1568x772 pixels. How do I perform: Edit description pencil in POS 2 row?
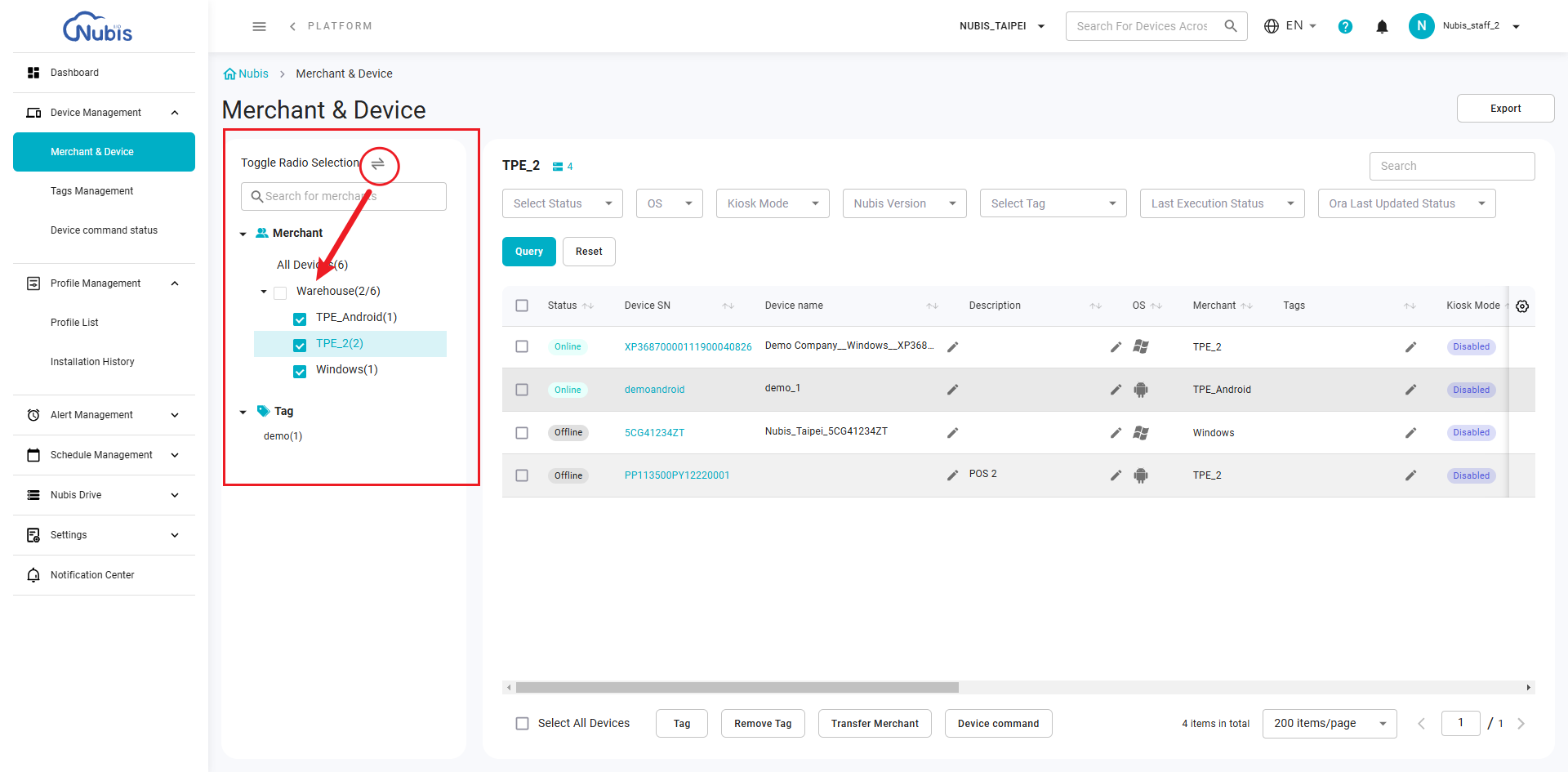tap(1116, 475)
